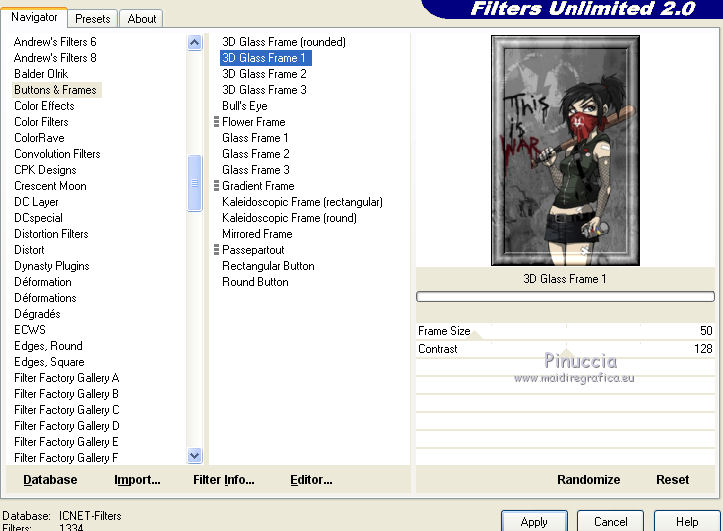Select Buttons & Frames category
The width and height of the screenshot is (723, 531).
tap(55, 90)
